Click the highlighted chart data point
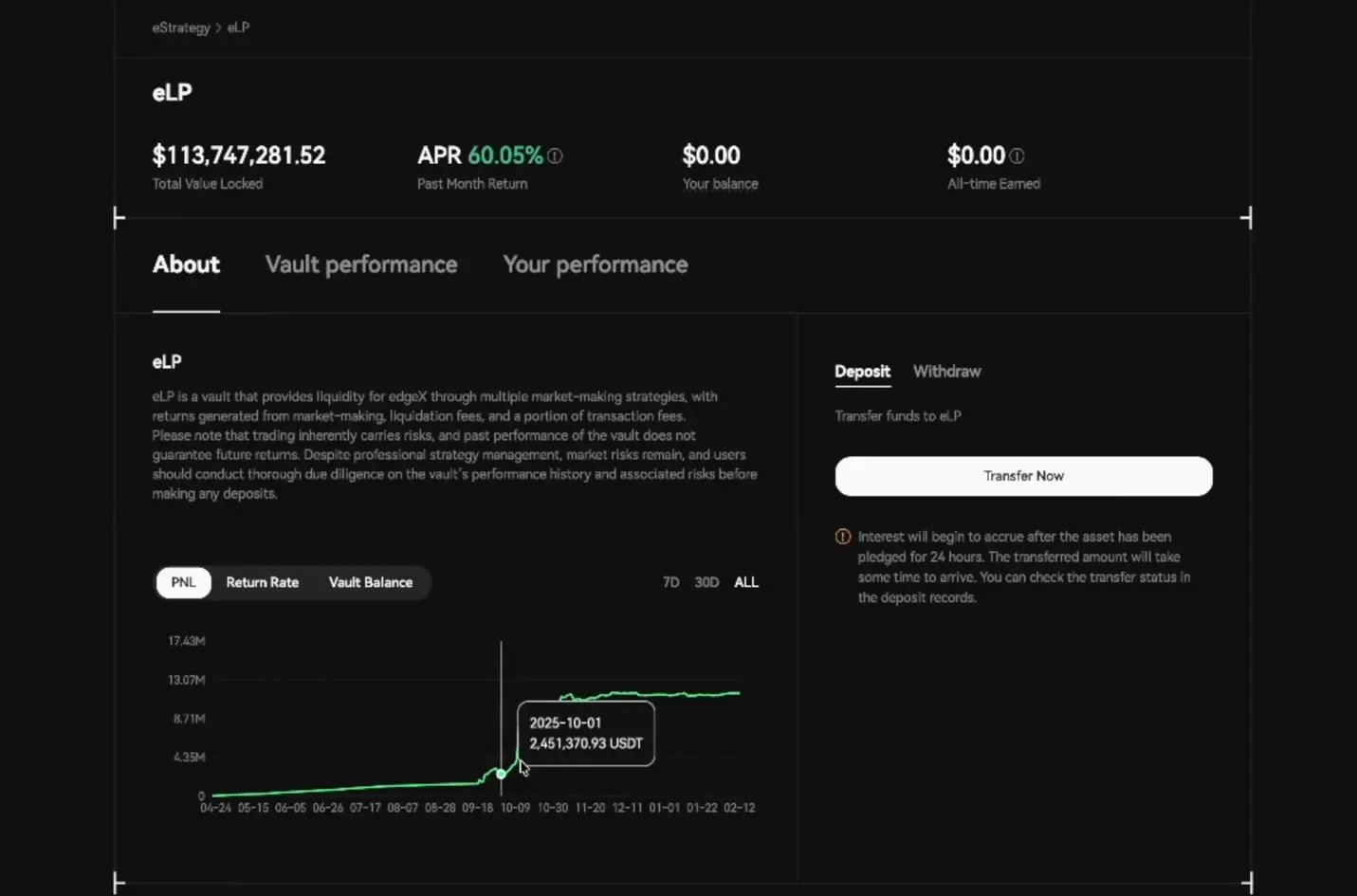 [501, 774]
